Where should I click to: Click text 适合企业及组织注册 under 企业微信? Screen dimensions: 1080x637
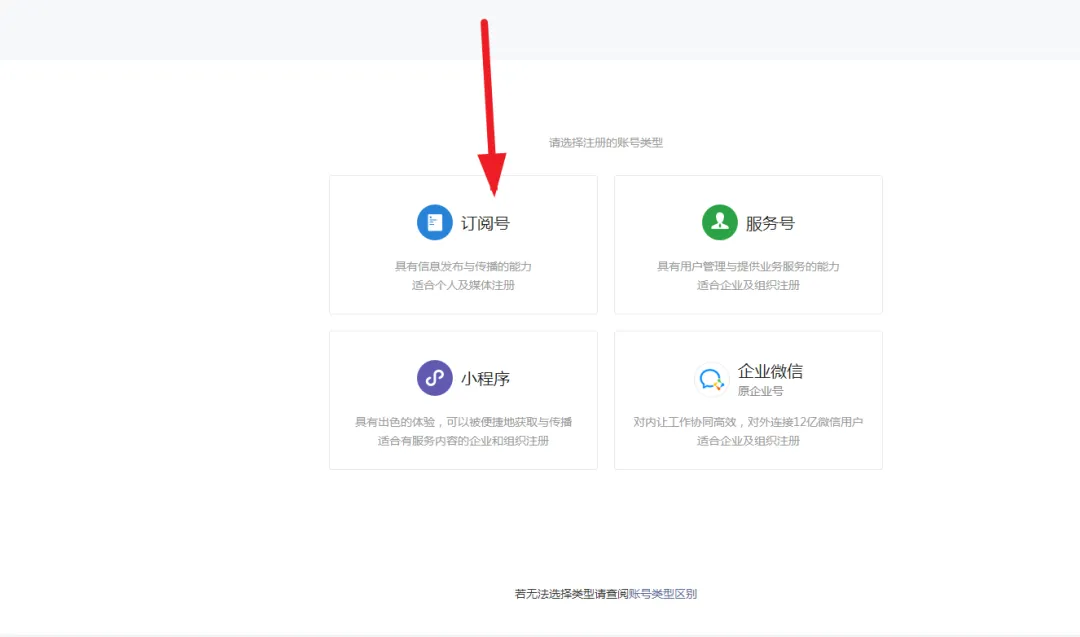click(748, 441)
